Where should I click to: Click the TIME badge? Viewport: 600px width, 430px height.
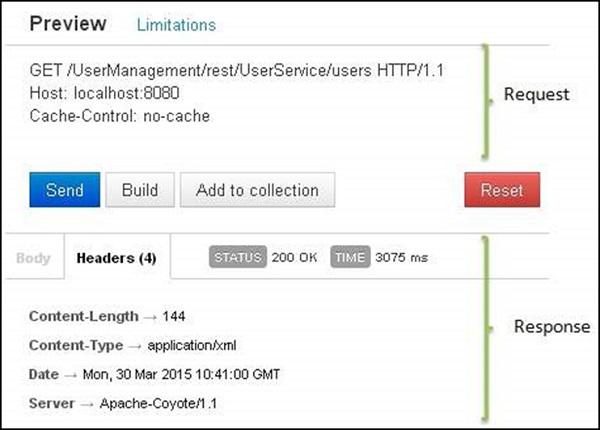pyautogui.click(x=350, y=258)
